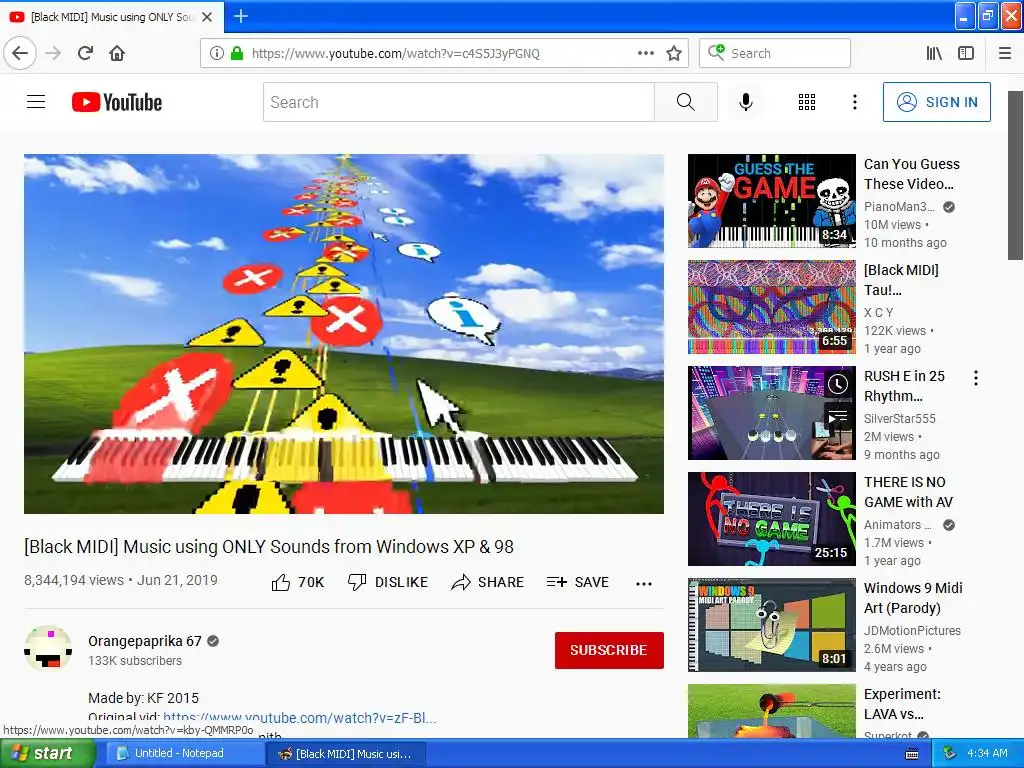This screenshot has height=768, width=1024.
Task: Subscribe to Orangepaprika 67 channel
Action: coord(609,650)
